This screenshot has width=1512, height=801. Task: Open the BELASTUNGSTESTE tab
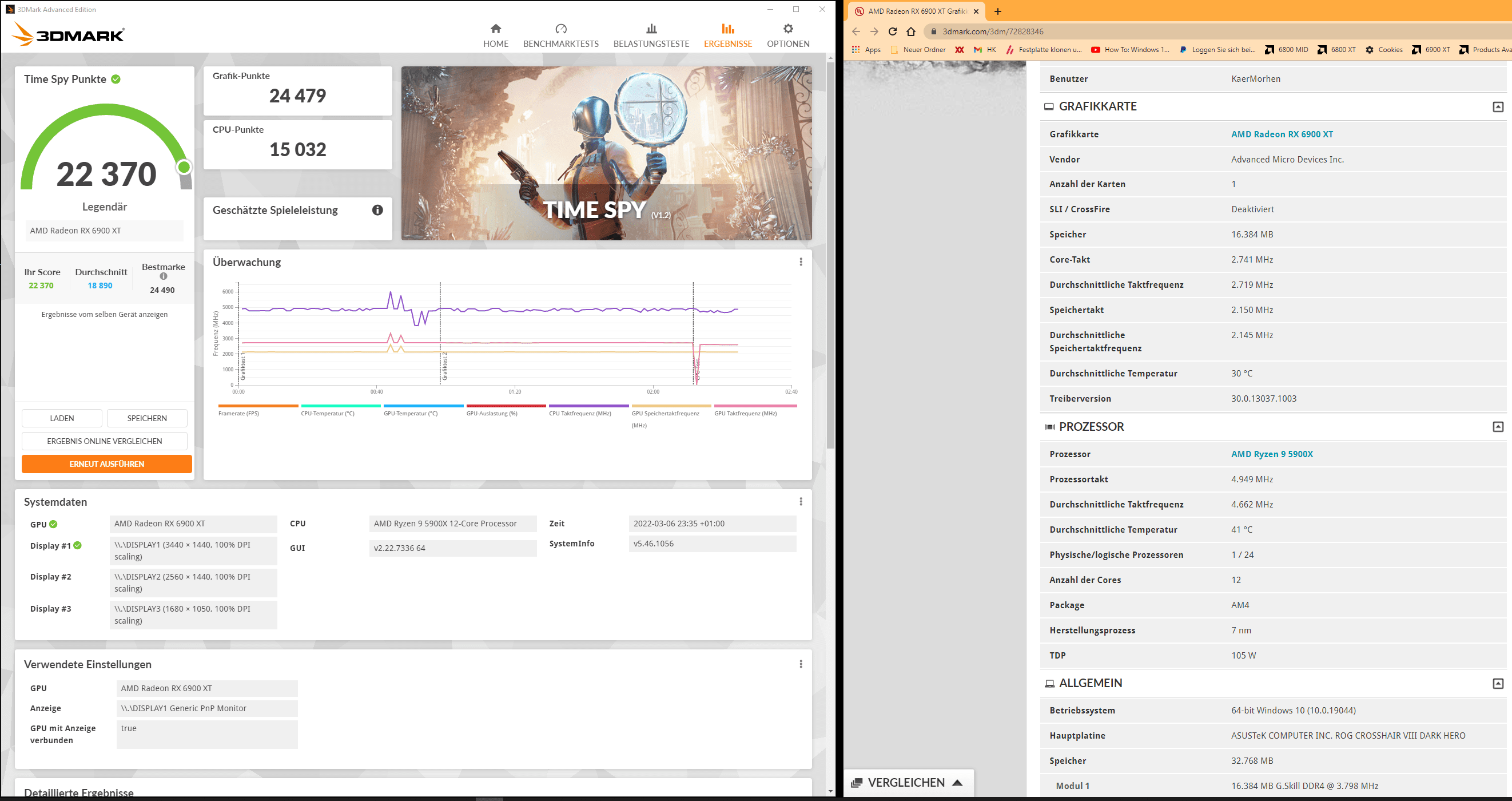pyautogui.click(x=651, y=36)
